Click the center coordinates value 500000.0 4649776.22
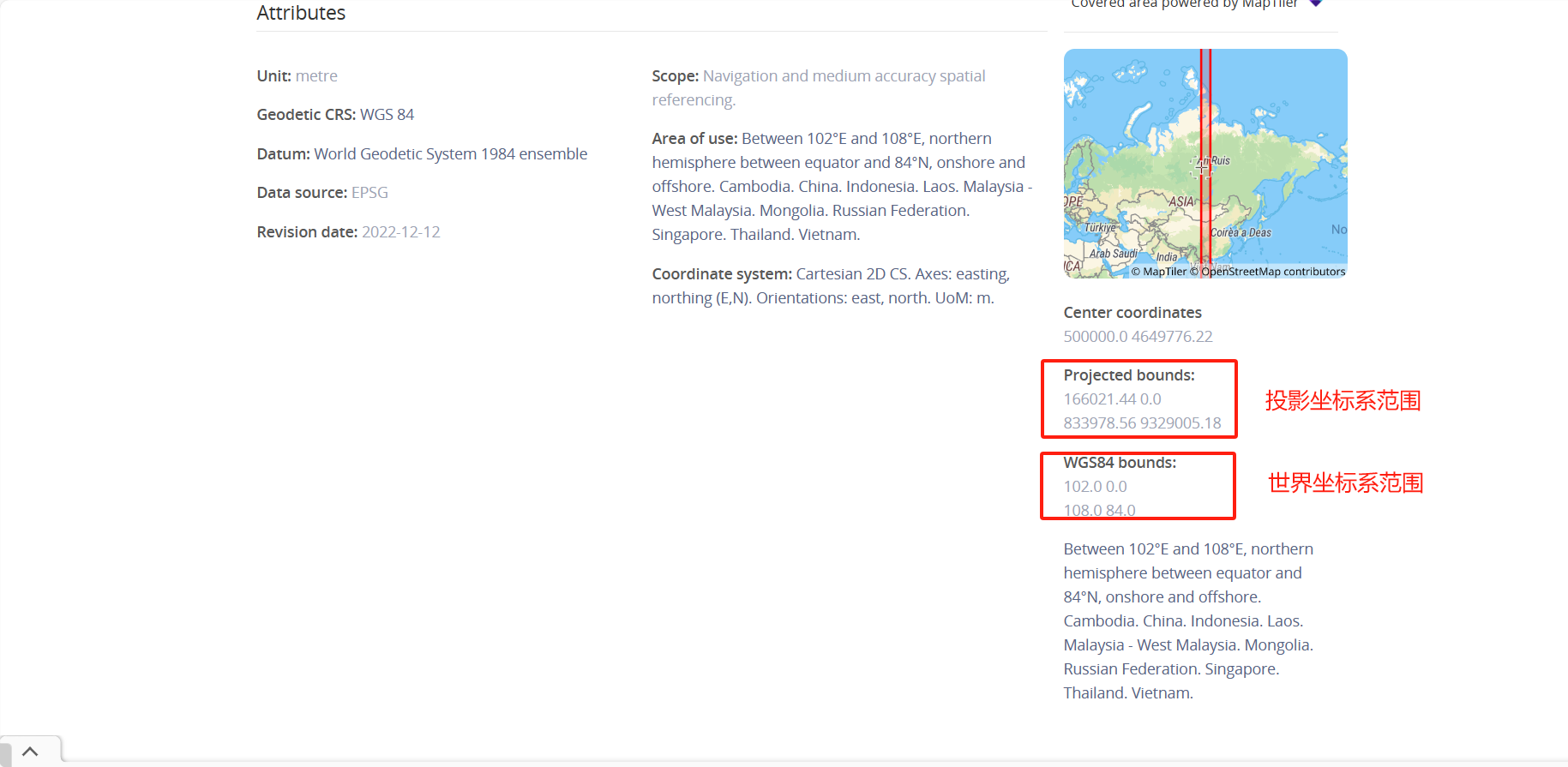This screenshot has height=767, width=1568. click(1138, 337)
